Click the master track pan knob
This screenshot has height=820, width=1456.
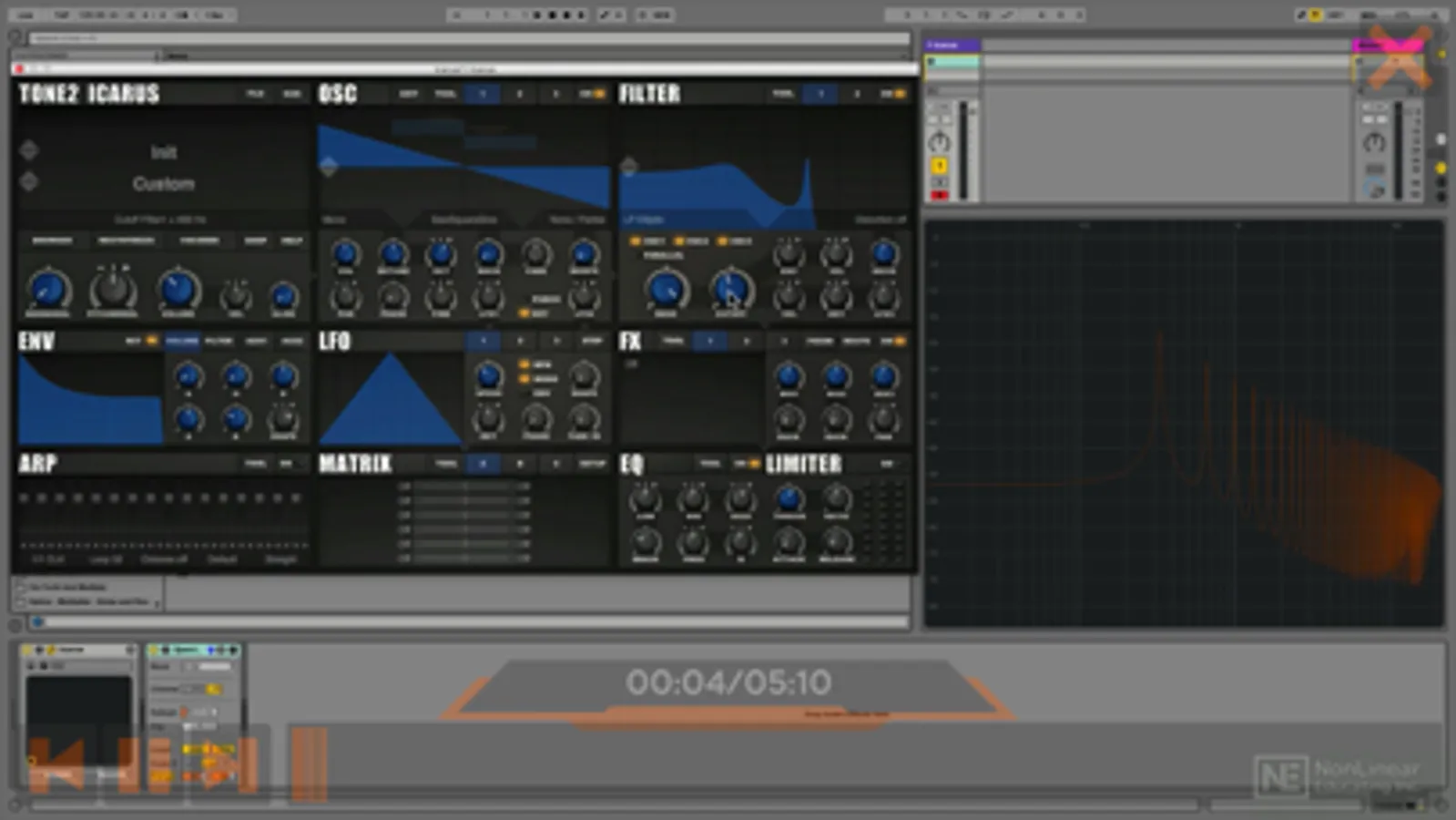tap(1374, 142)
